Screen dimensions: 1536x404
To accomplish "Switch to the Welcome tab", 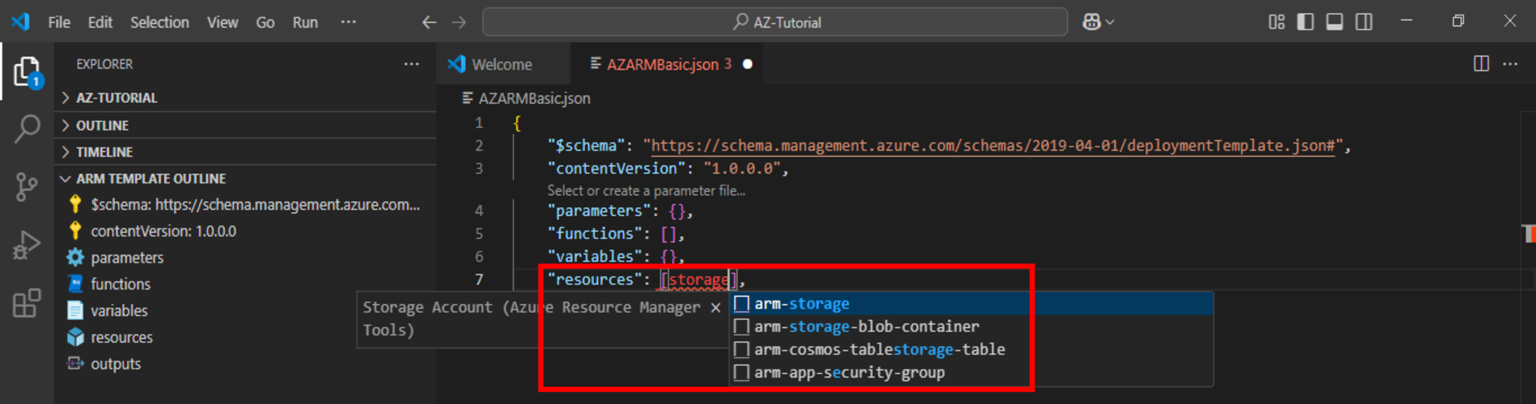I will coord(502,64).
